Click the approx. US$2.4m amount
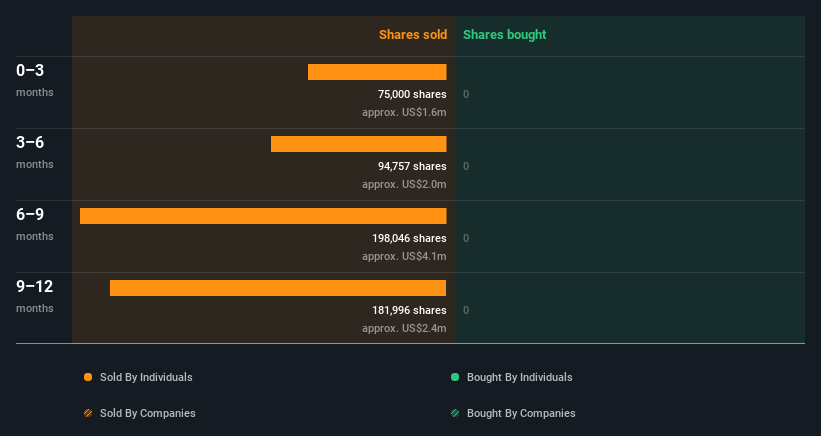This screenshot has width=821, height=436. [x=404, y=328]
